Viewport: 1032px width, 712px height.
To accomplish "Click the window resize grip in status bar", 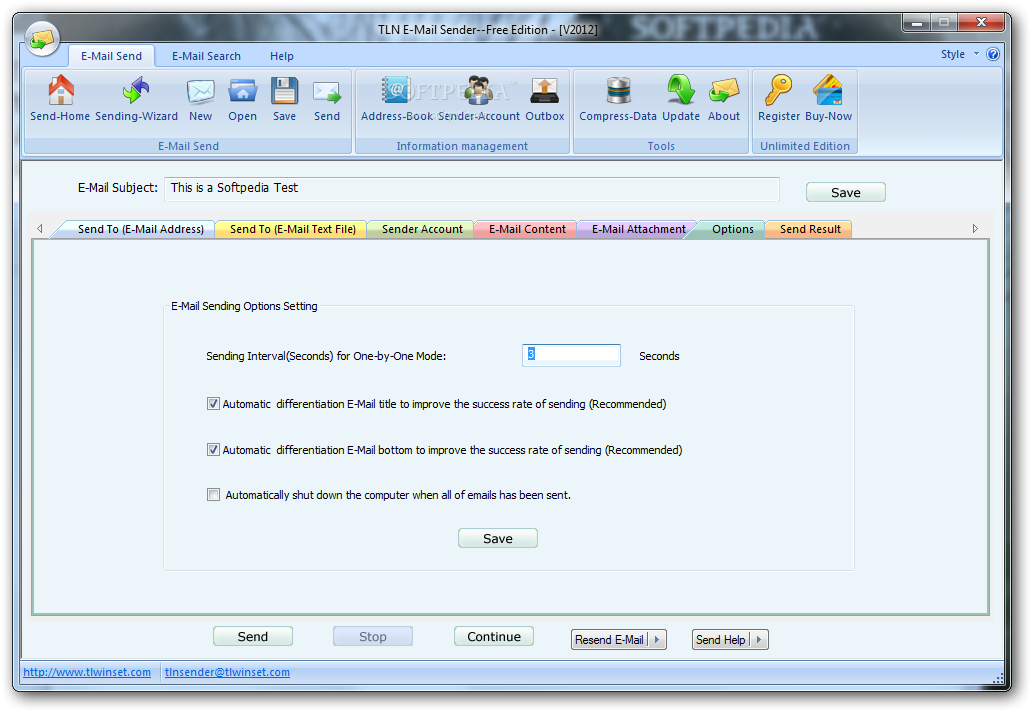I will [997, 678].
